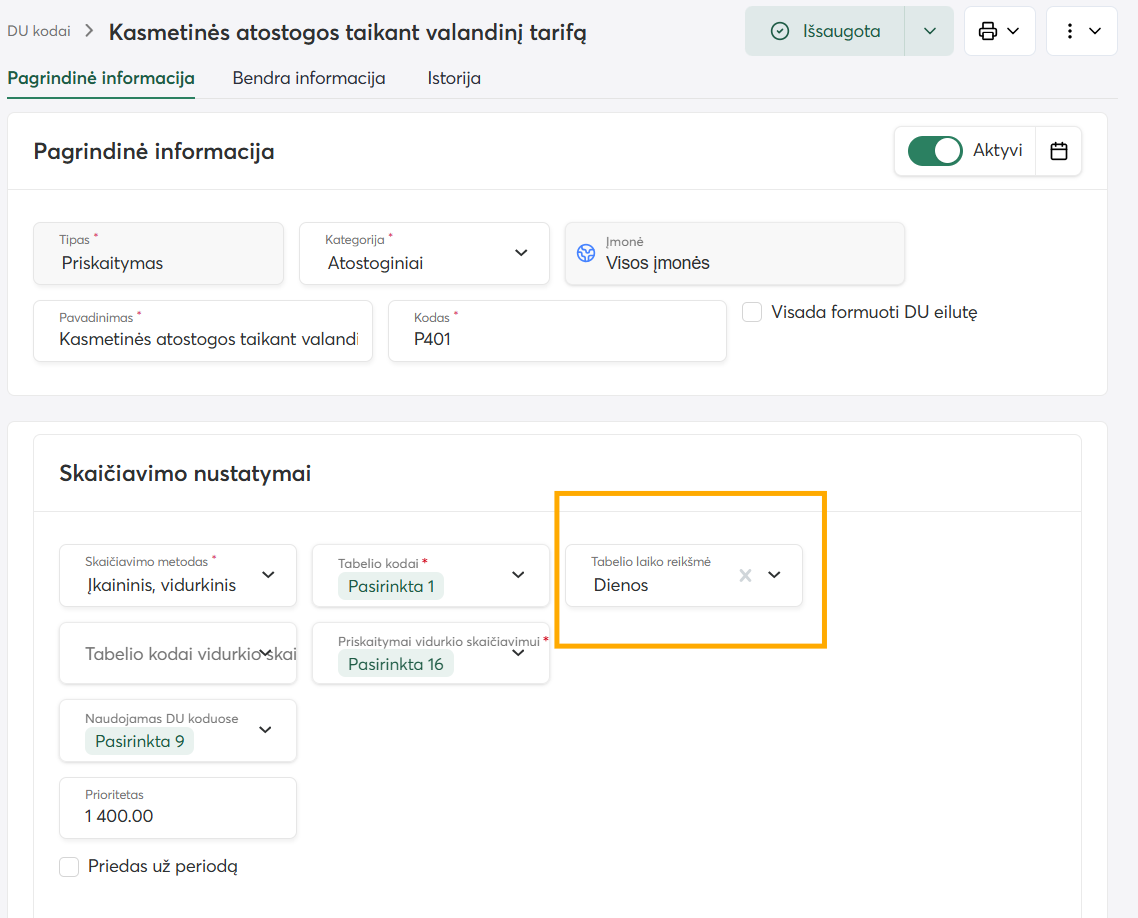Open the Tabelio laiko reikšmė dropdown arrow
The height and width of the screenshot is (918, 1138).
pyautogui.click(x=774, y=575)
